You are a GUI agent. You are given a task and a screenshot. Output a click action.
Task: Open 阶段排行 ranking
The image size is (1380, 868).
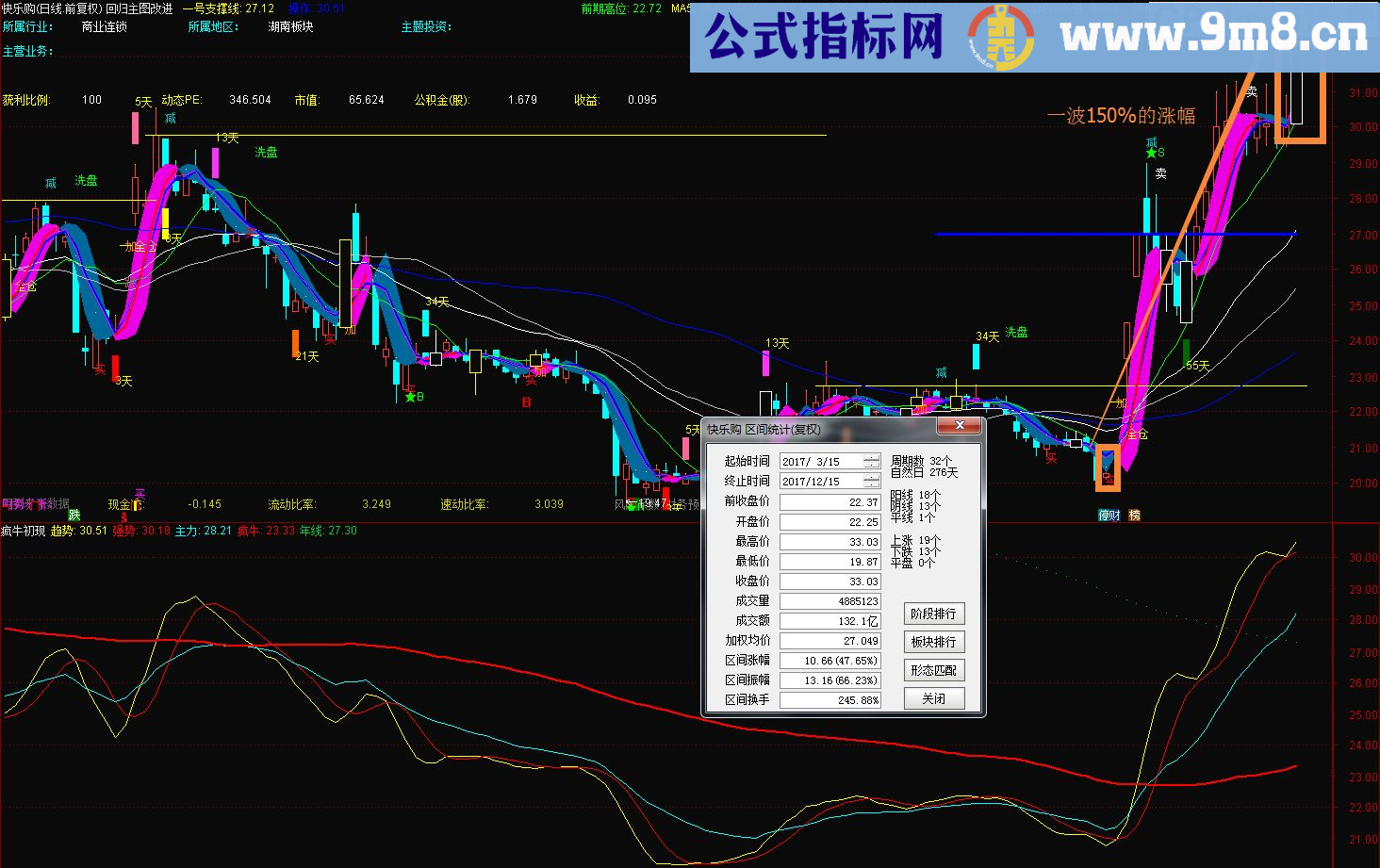[x=934, y=614]
